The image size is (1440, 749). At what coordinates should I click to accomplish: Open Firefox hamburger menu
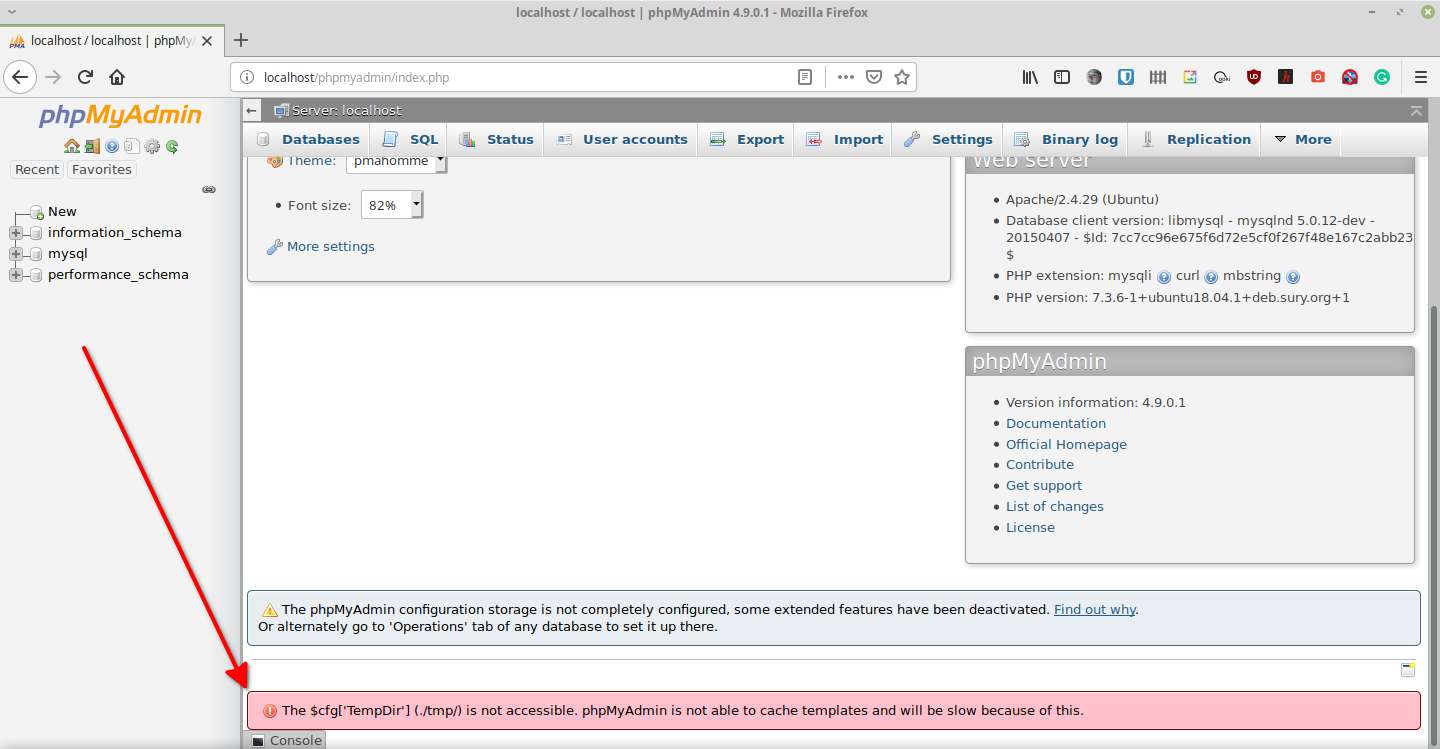click(x=1421, y=77)
